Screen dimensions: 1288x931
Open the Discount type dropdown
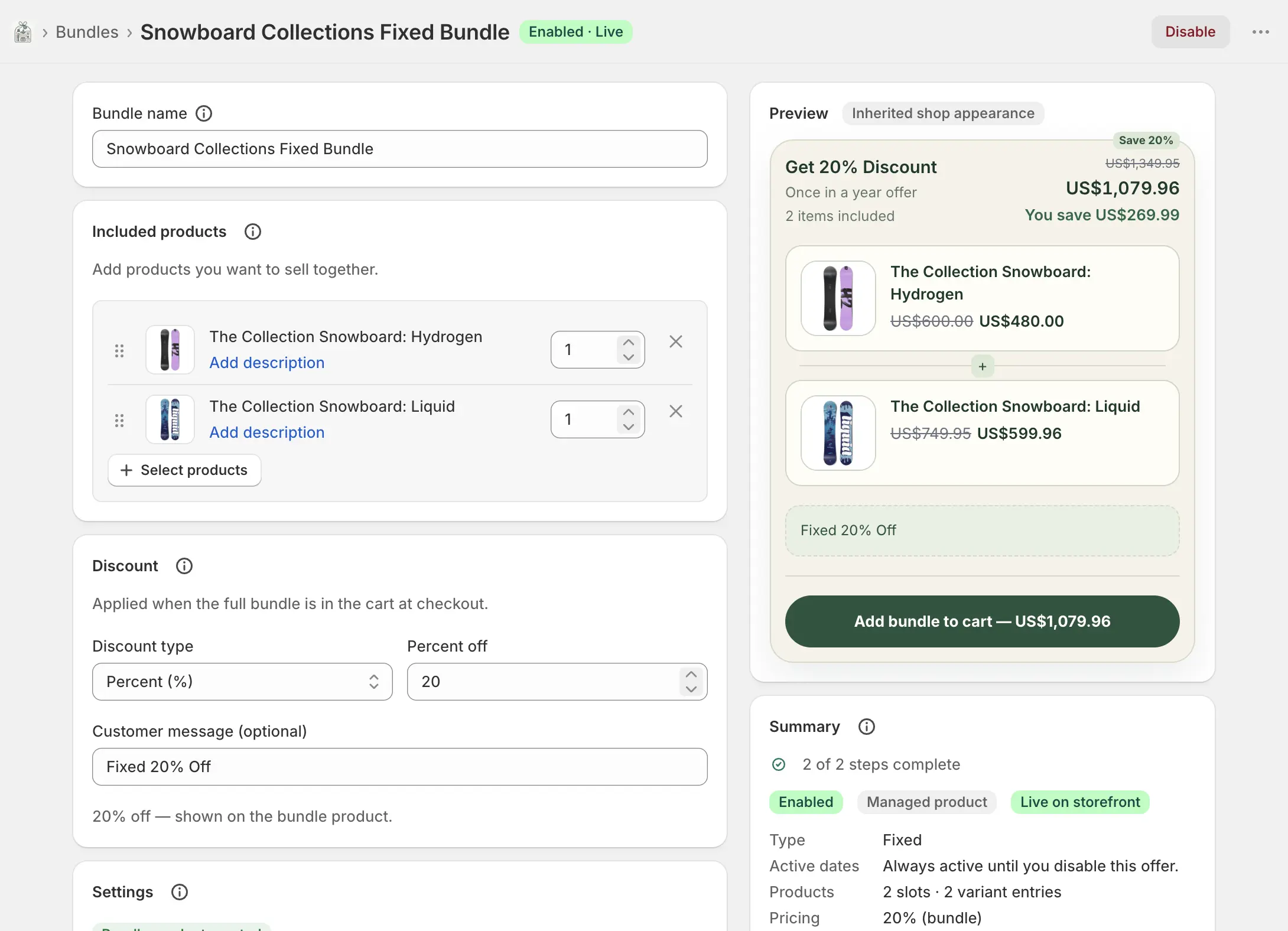242,682
